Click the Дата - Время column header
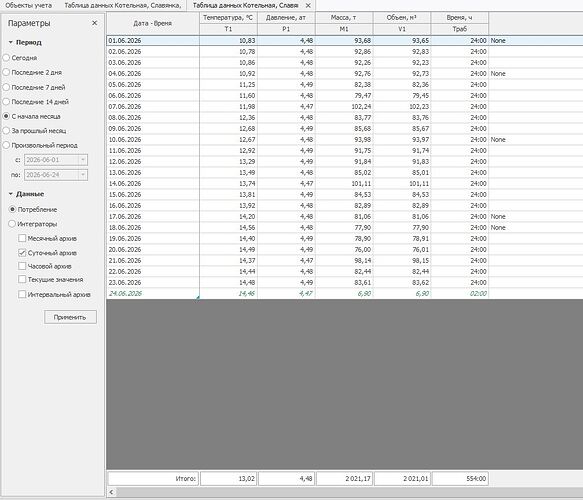Screen dimensions: 583x500 coord(153,23)
